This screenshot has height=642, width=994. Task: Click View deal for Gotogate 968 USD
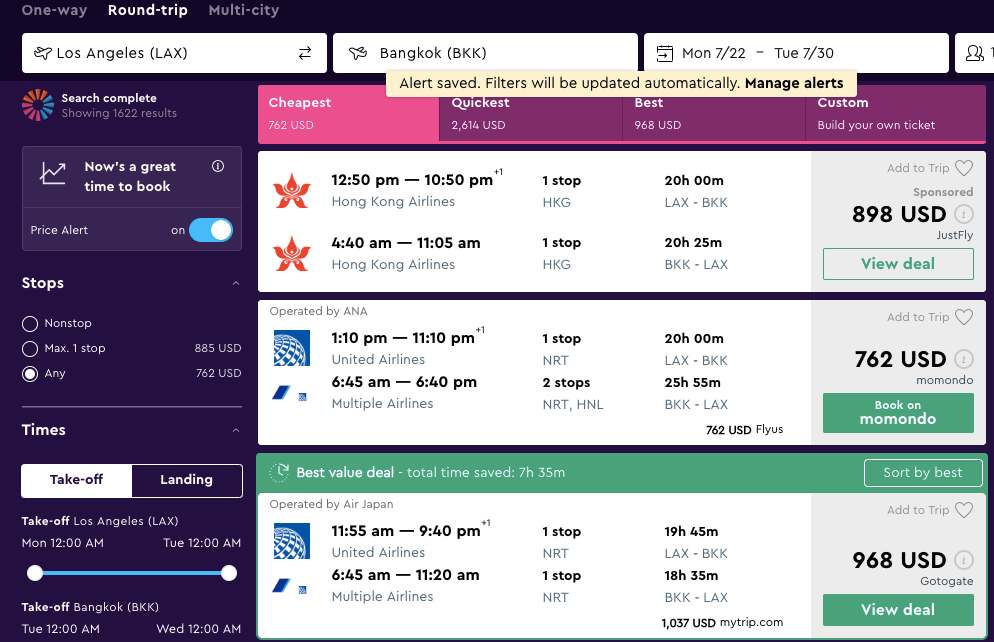coord(898,610)
